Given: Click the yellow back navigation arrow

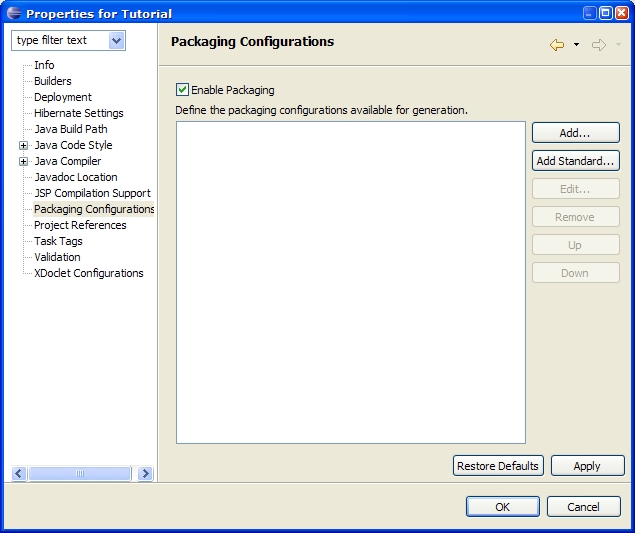Looking at the screenshot, I should tap(557, 45).
